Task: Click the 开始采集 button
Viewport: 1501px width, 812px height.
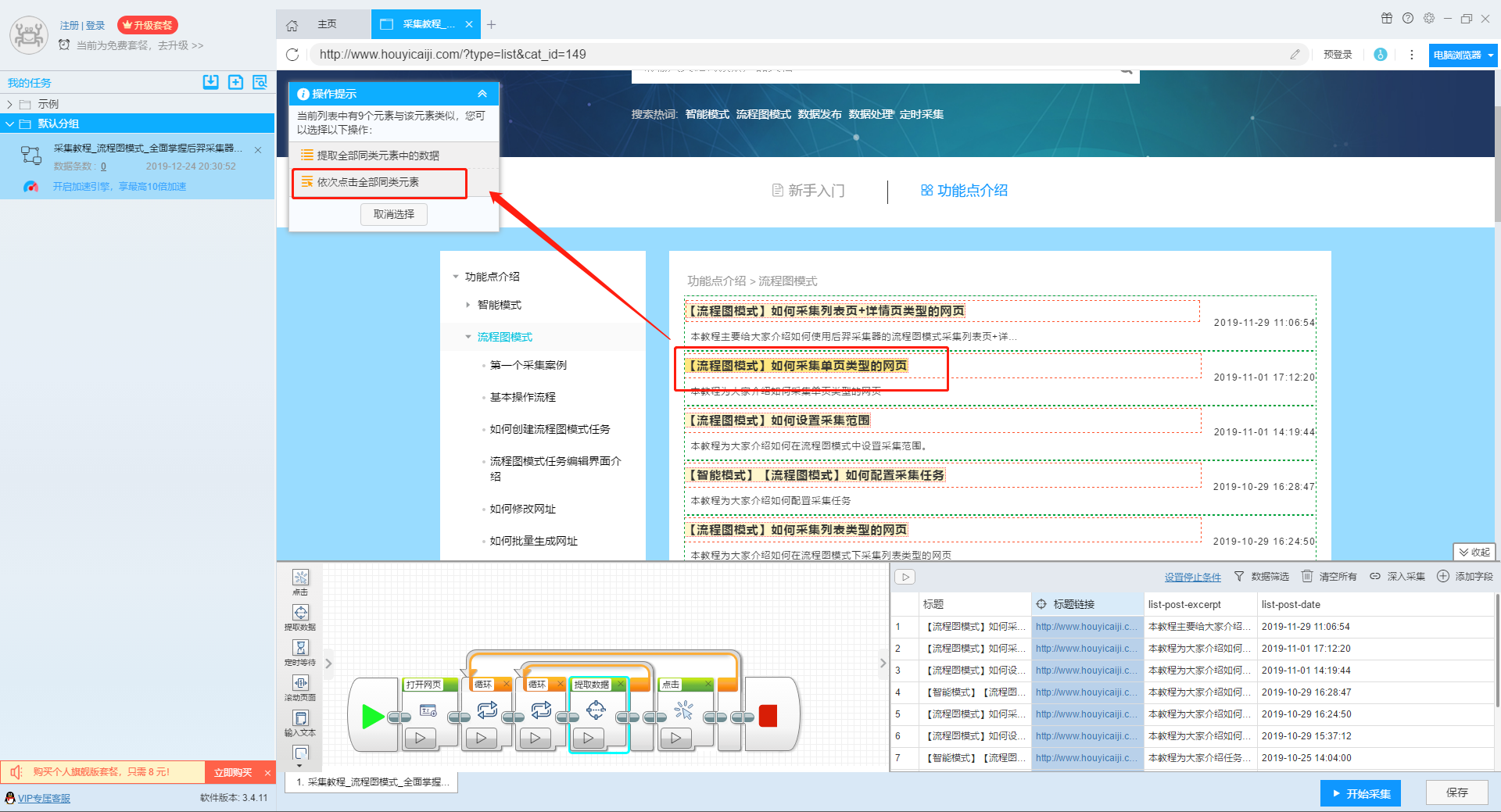Action: [x=1360, y=793]
